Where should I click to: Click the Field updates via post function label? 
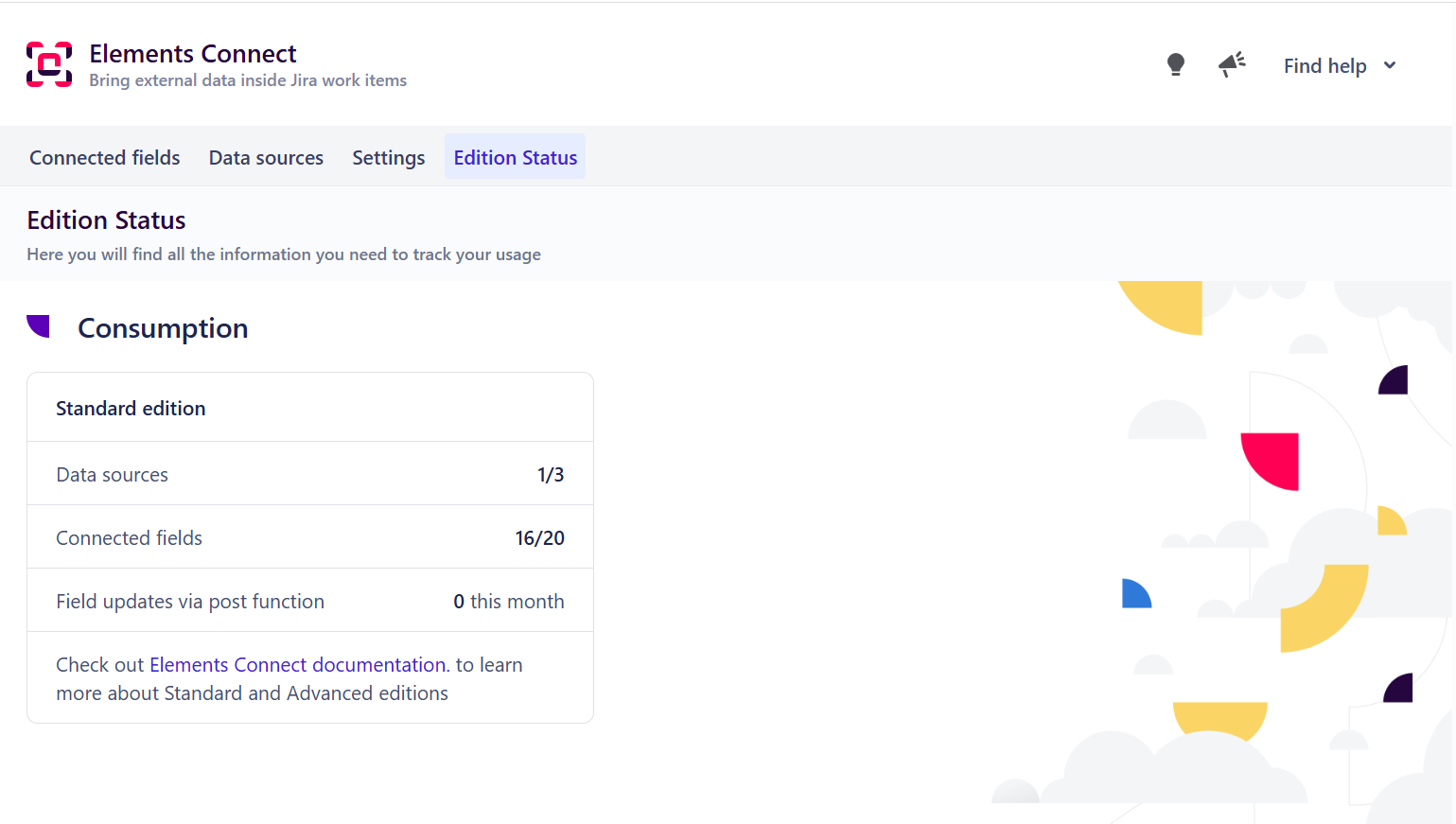tap(190, 602)
